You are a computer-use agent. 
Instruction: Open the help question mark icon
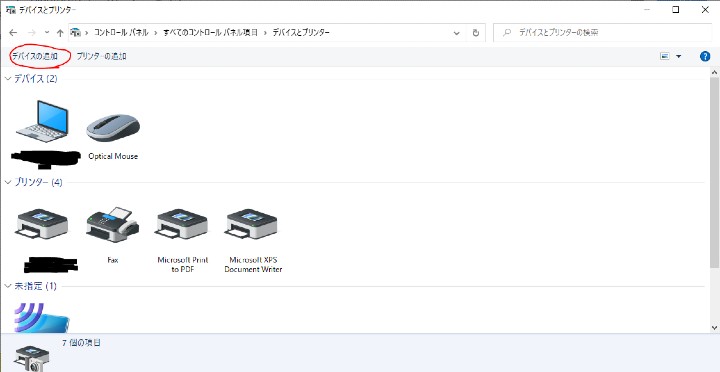(x=705, y=56)
